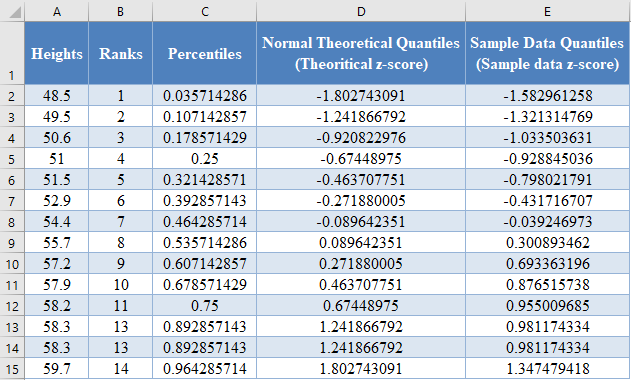Select cell with height 57.9
This screenshot has height=380, width=631.
point(57,285)
